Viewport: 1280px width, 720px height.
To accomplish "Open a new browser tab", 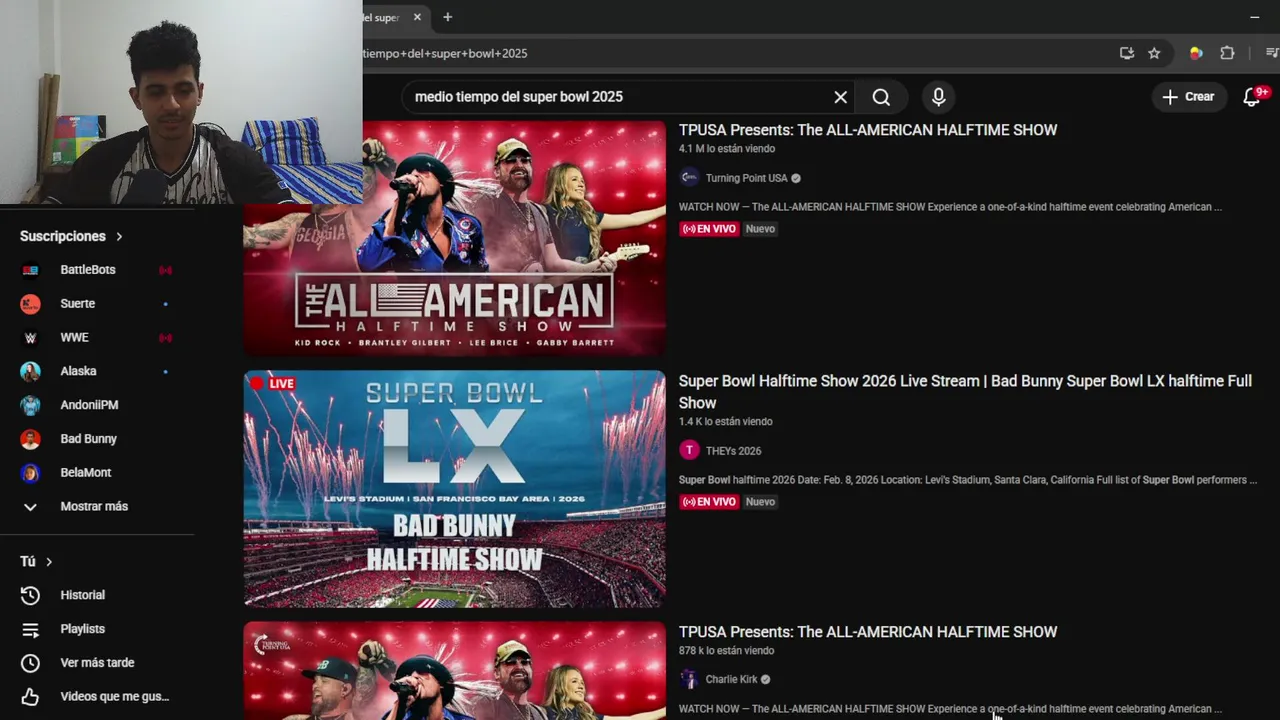I will click(447, 17).
